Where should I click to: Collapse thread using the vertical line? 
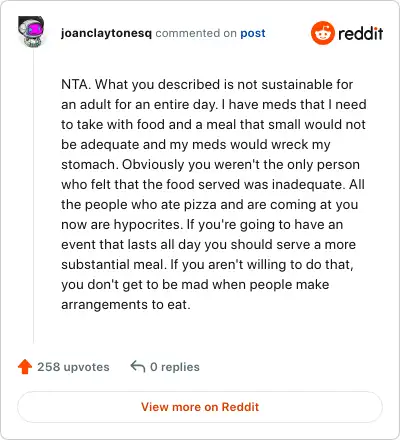tap(33, 197)
